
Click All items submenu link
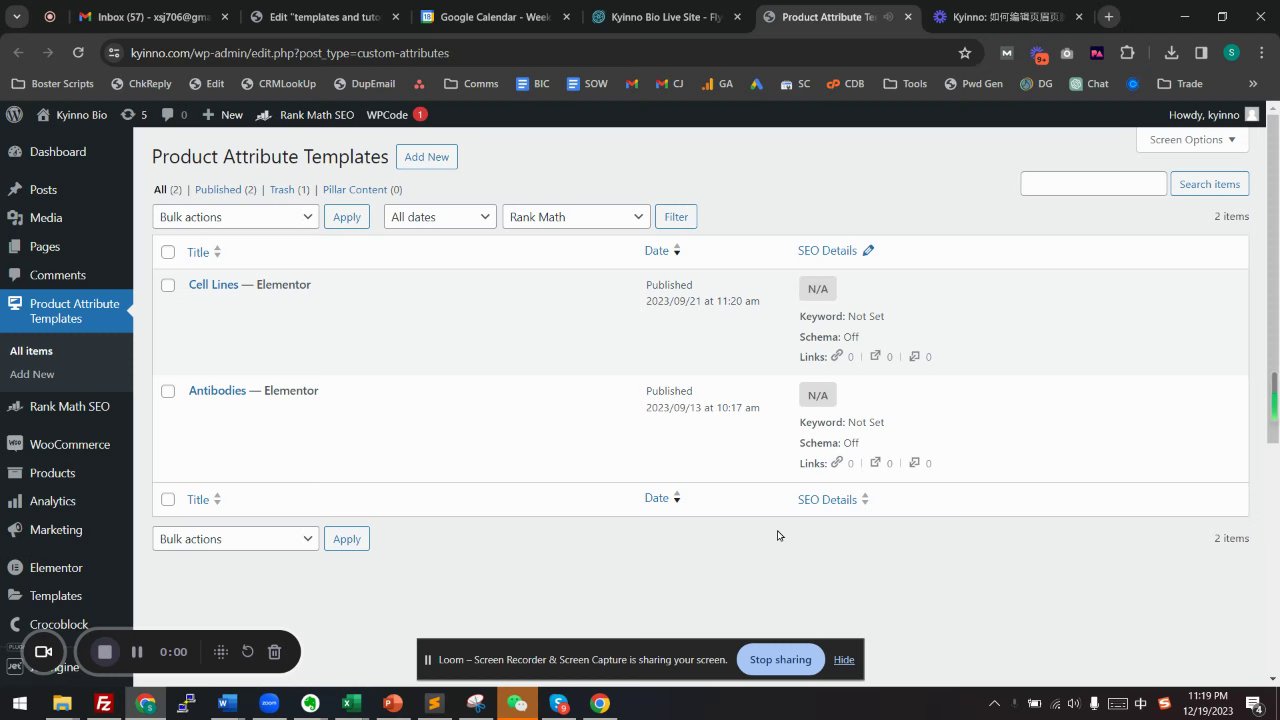pyautogui.click(x=31, y=351)
